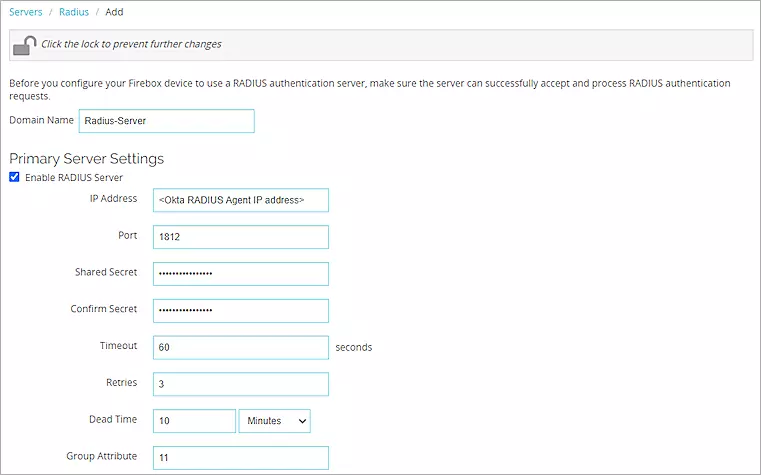The width and height of the screenshot is (761, 475).
Task: Click the unlocked padlock icon
Action: coord(24,45)
